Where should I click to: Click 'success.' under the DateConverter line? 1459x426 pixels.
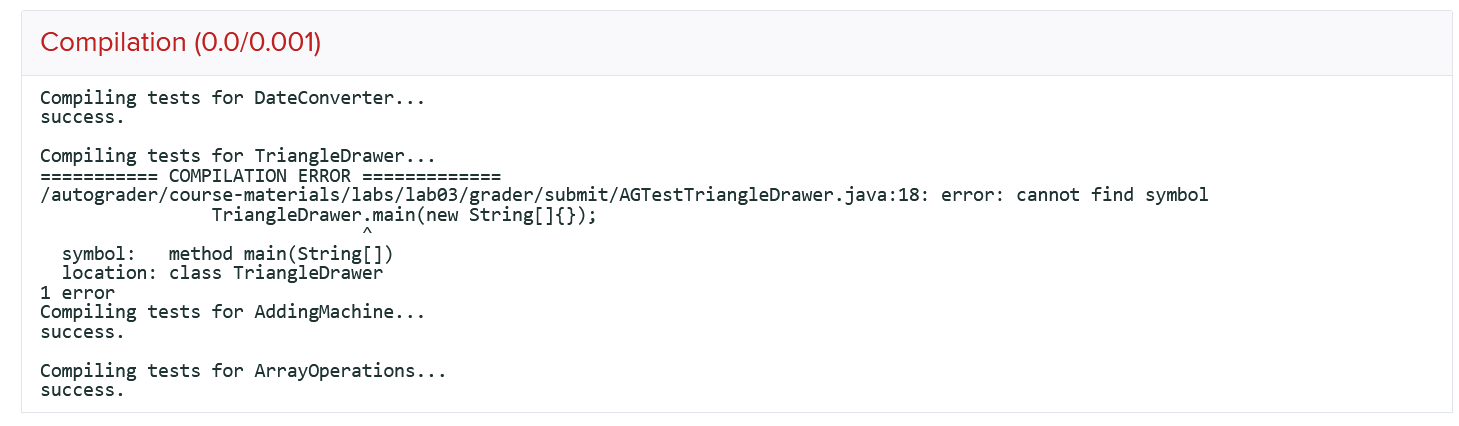(82, 117)
